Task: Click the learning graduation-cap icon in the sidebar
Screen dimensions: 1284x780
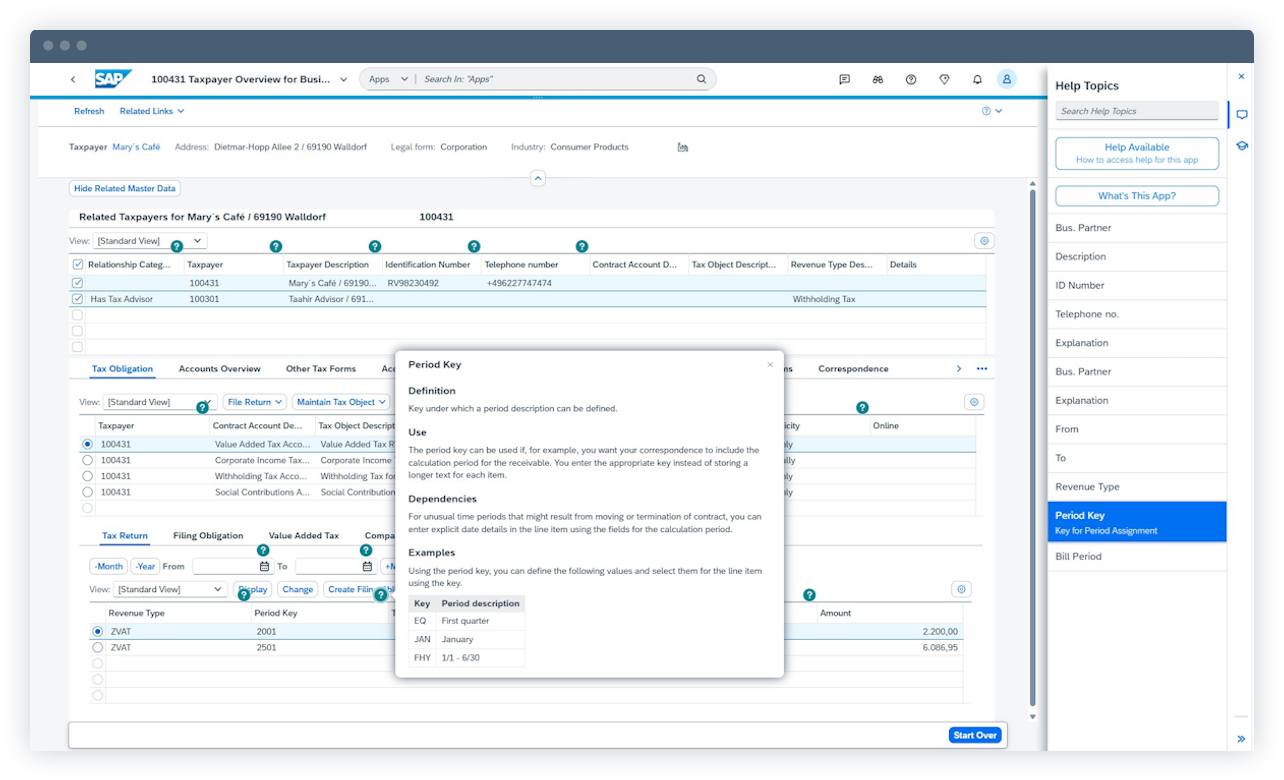Action: click(x=1242, y=147)
